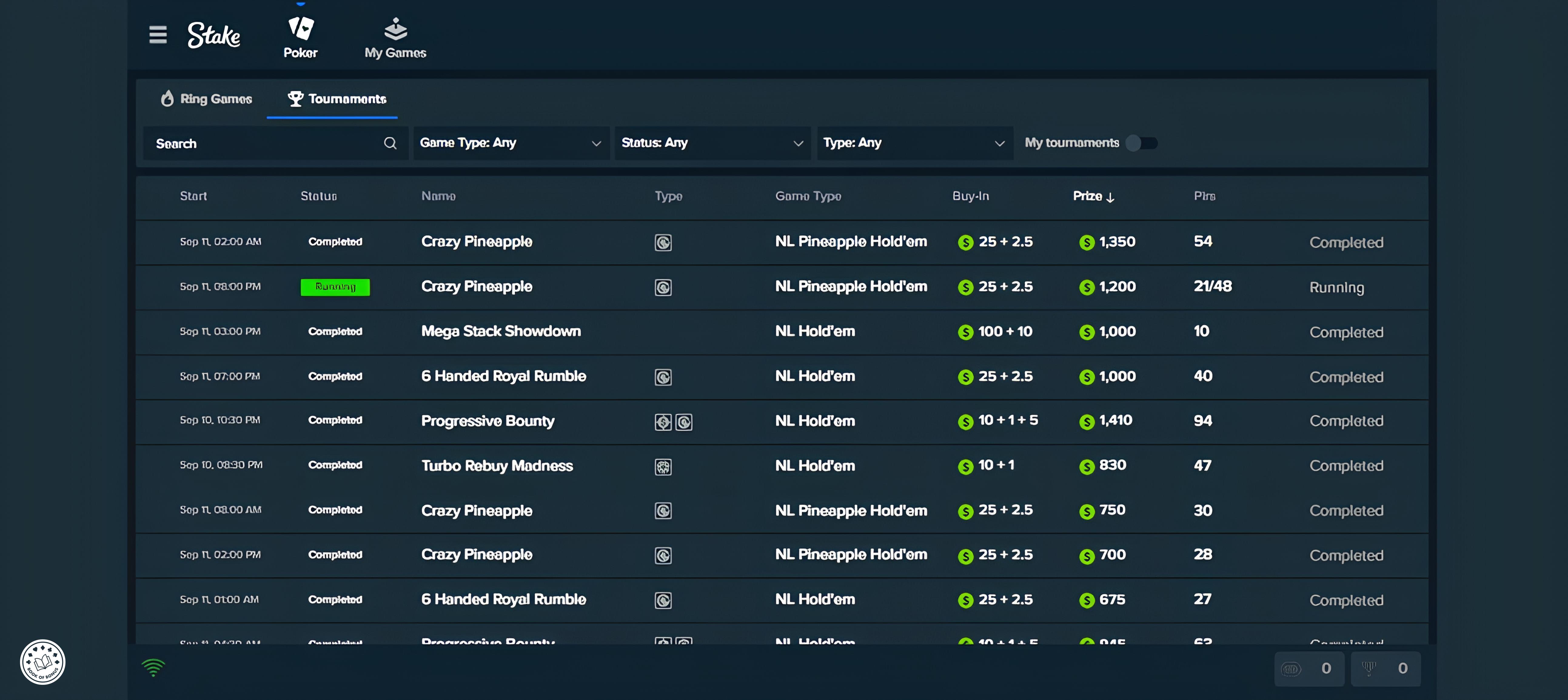Click the Stake logo
Image resolution: width=1568 pixels, height=700 pixels.
(x=214, y=35)
